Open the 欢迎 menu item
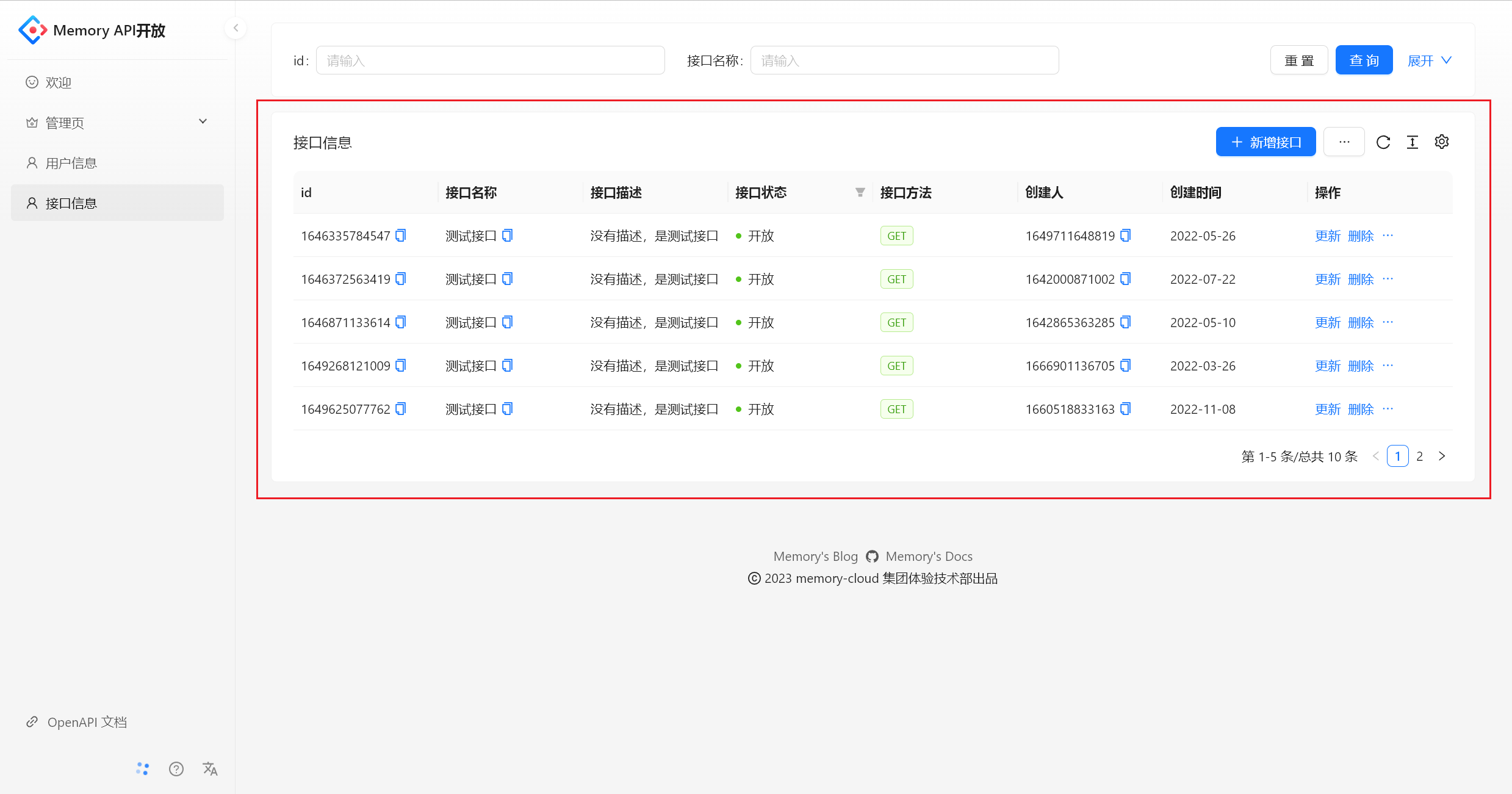This screenshot has width=1512, height=794. (x=117, y=82)
